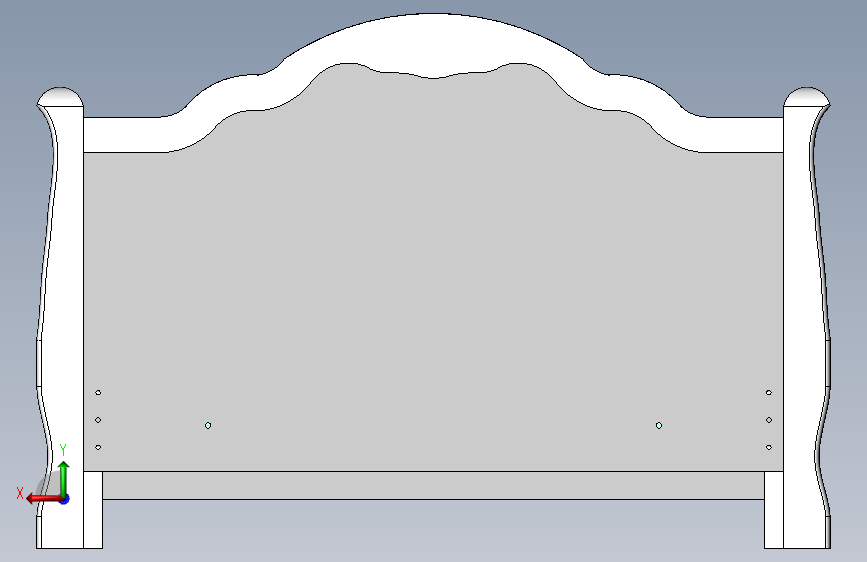Select the small white block beside right post
The width and height of the screenshot is (867, 562).
click(x=774, y=510)
